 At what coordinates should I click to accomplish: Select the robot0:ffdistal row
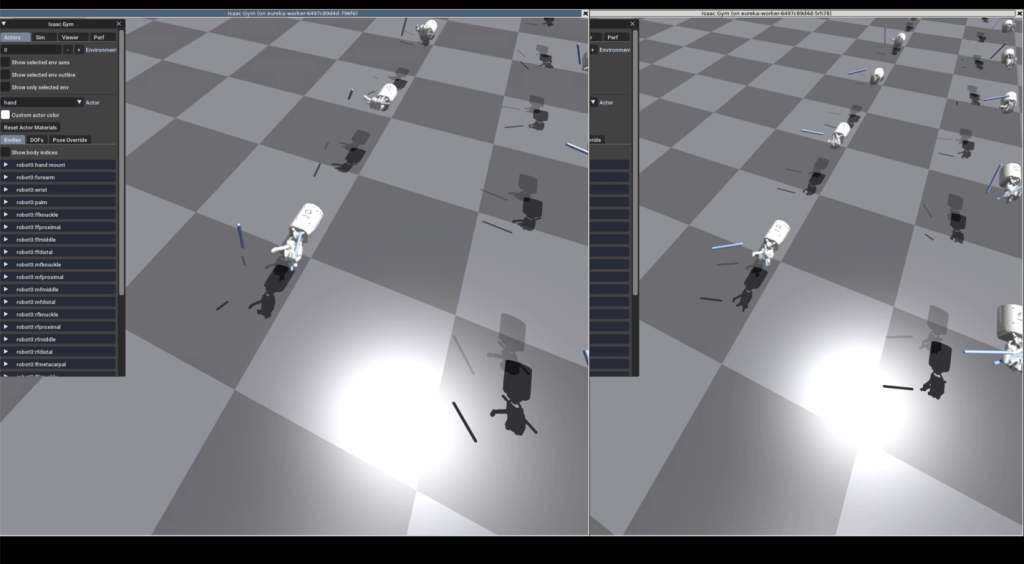pos(58,252)
